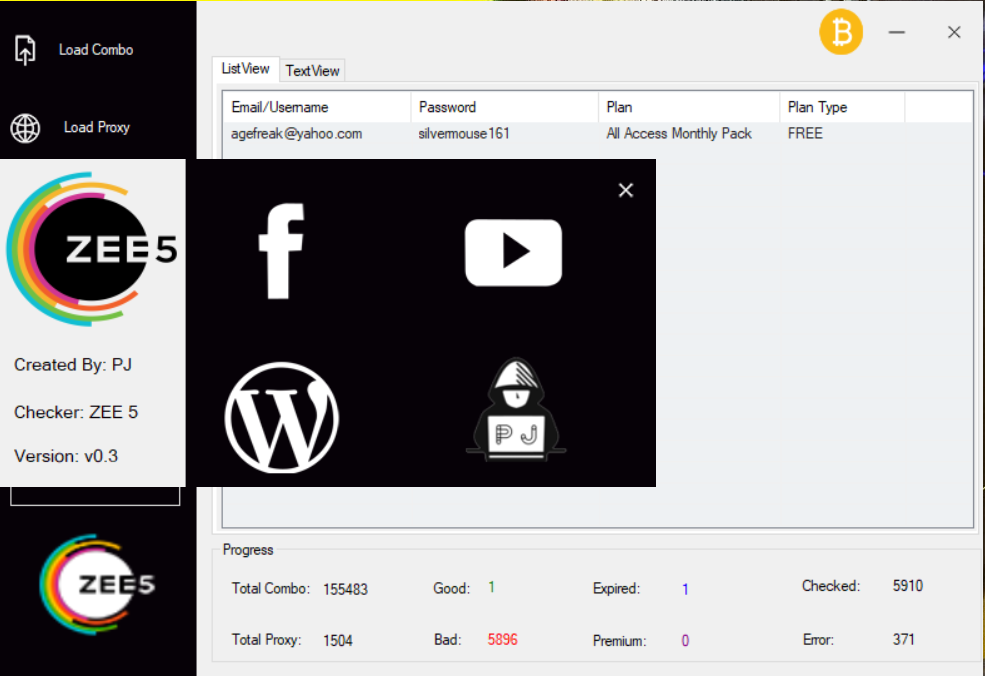Sort by the Email/Username column header
Viewport: 985px width, 676px height.
(x=317, y=107)
